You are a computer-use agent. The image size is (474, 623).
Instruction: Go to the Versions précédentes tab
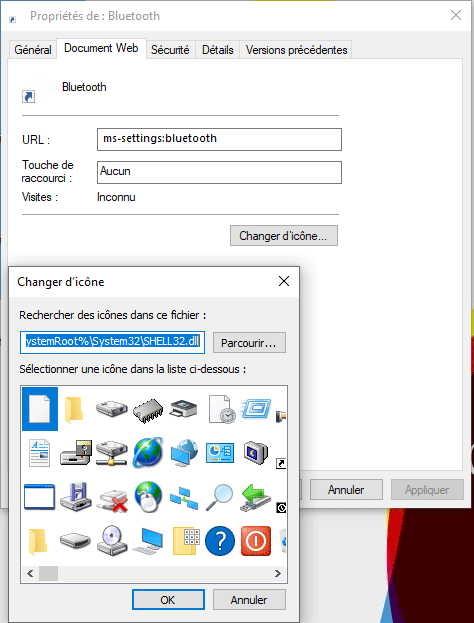(296, 50)
